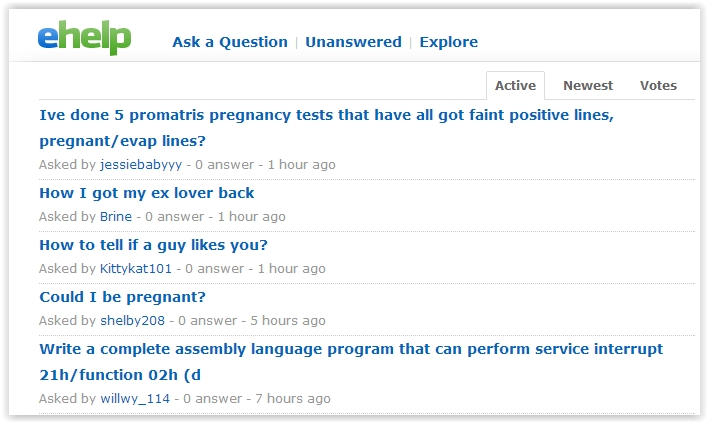The image size is (708, 423).
Task: Click '7 hours ago' timestamp on willwy_114's question
Action: point(294,398)
